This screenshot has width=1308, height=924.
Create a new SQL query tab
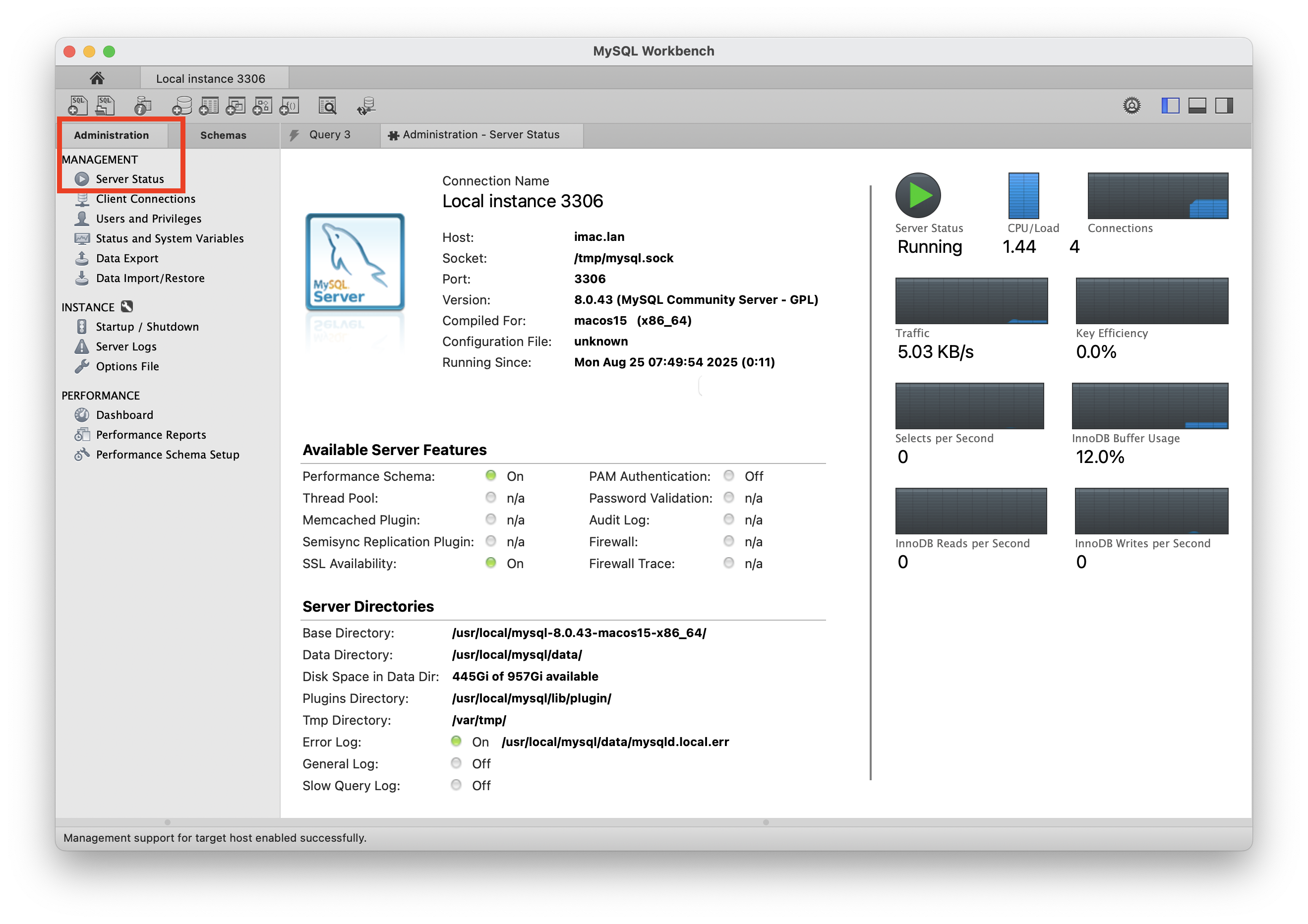(x=77, y=106)
